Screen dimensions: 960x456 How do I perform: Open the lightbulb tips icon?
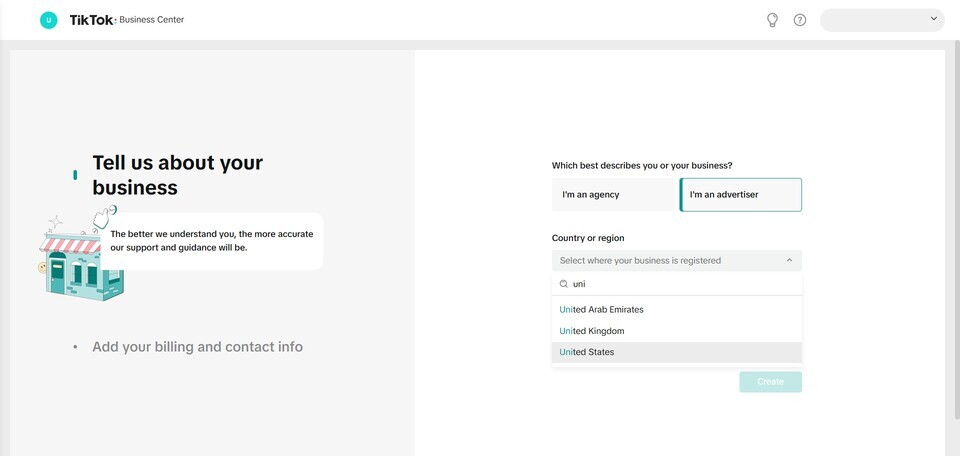(x=772, y=20)
